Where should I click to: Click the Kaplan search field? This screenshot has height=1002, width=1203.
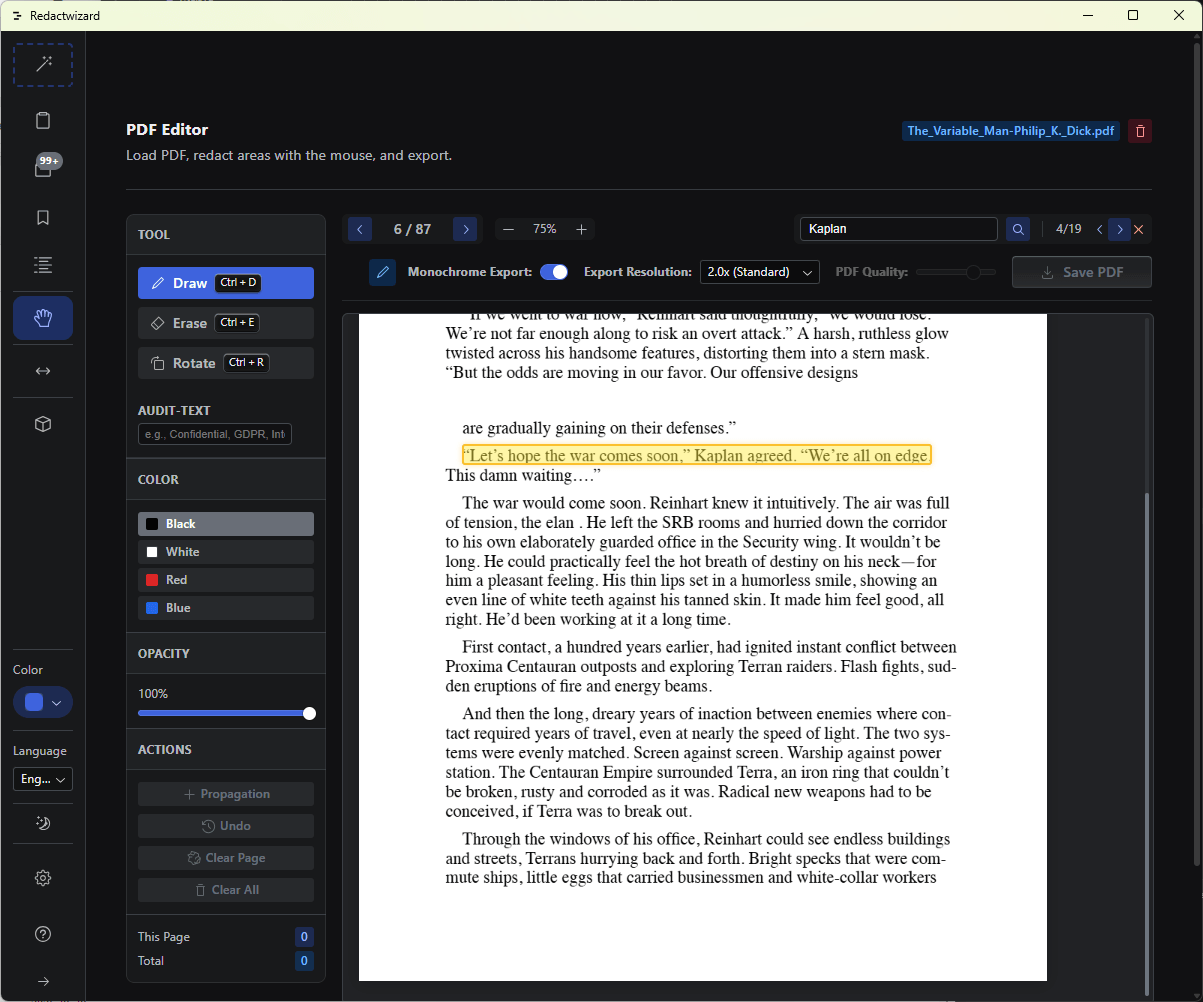click(x=899, y=229)
